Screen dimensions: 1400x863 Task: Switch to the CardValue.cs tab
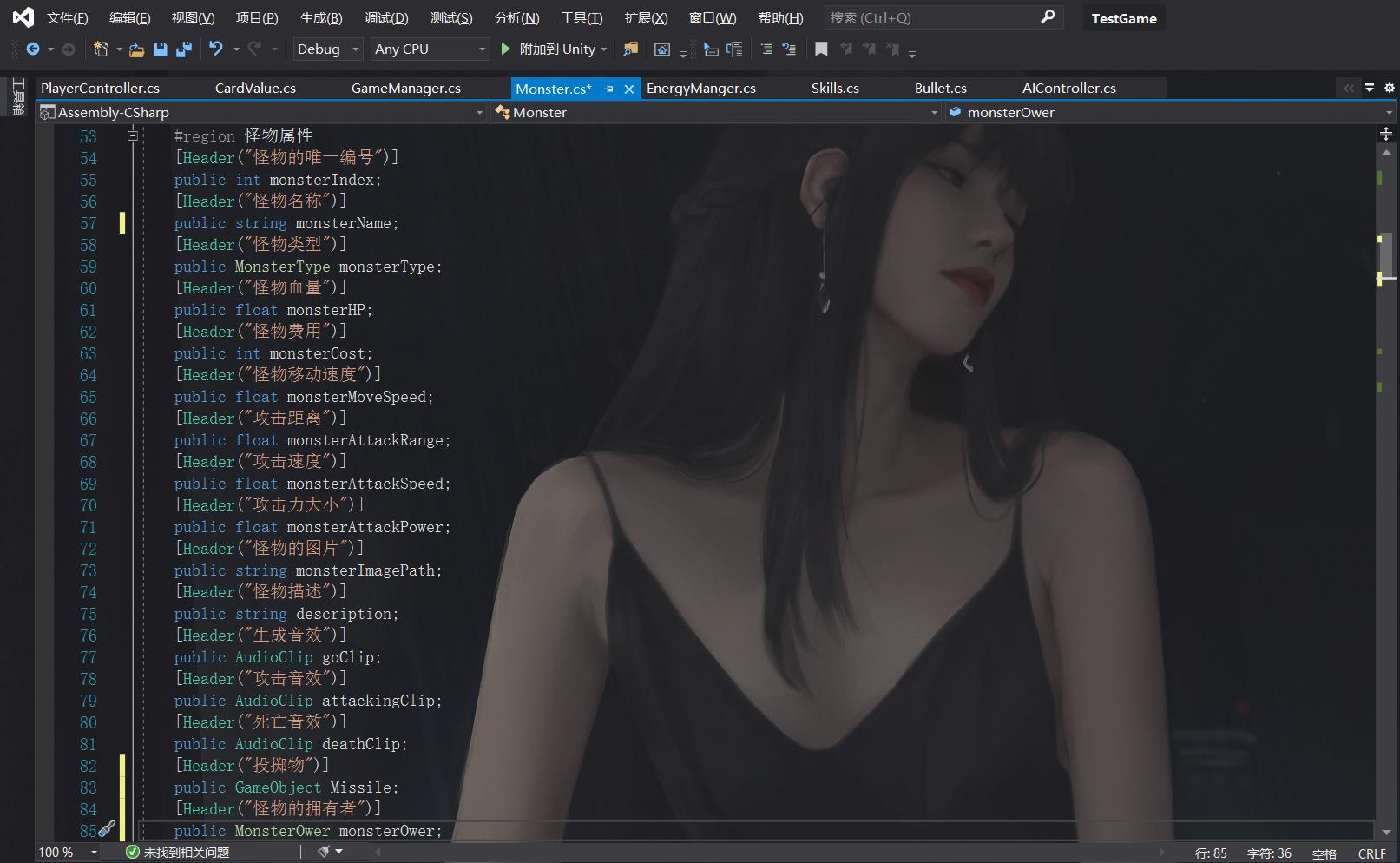[x=255, y=88]
